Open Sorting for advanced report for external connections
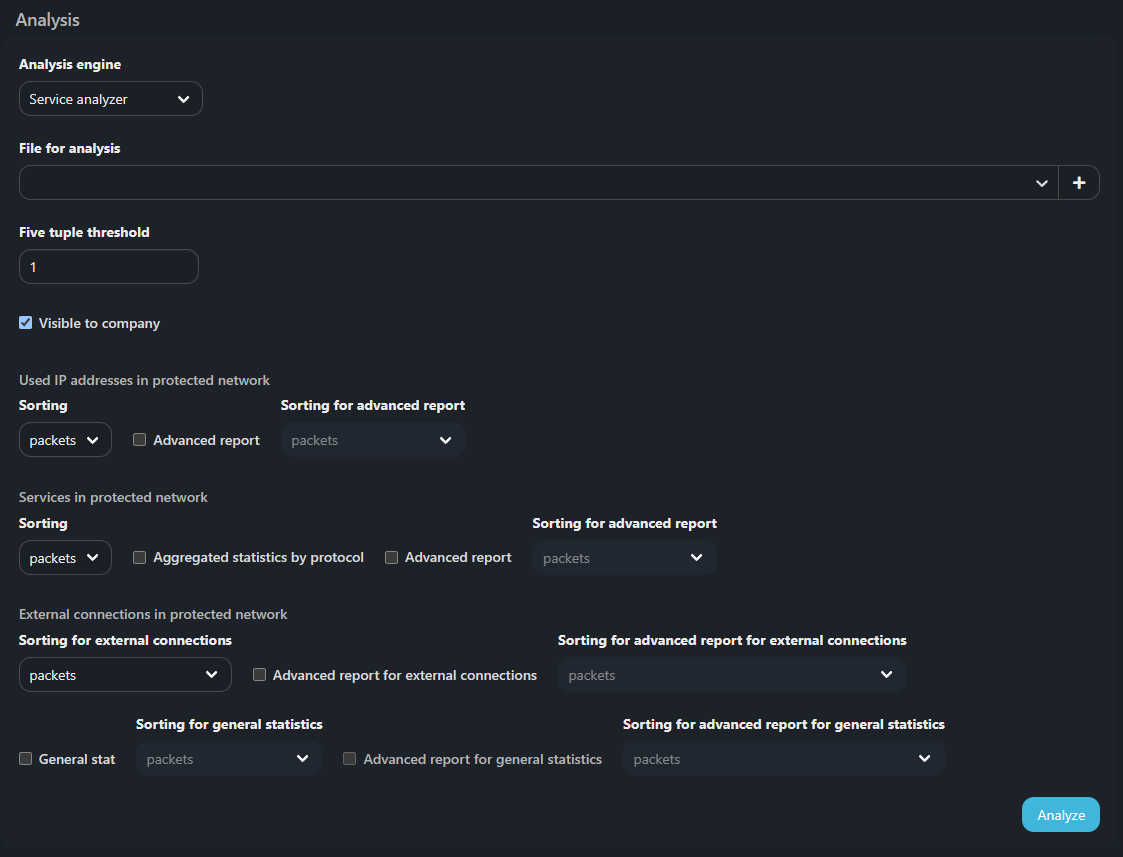 point(731,675)
